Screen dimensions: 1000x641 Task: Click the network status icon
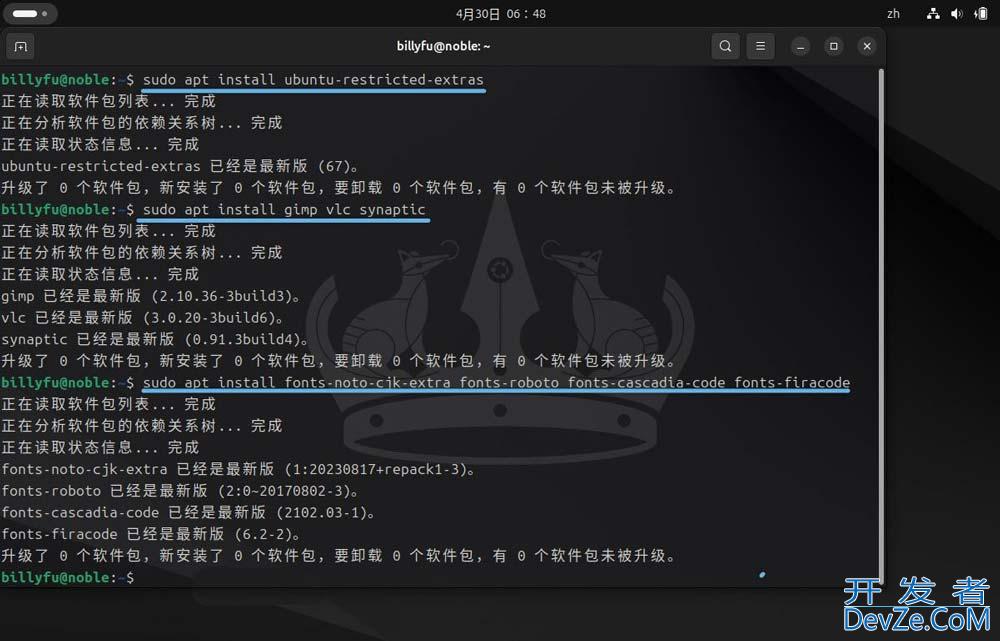(x=933, y=13)
